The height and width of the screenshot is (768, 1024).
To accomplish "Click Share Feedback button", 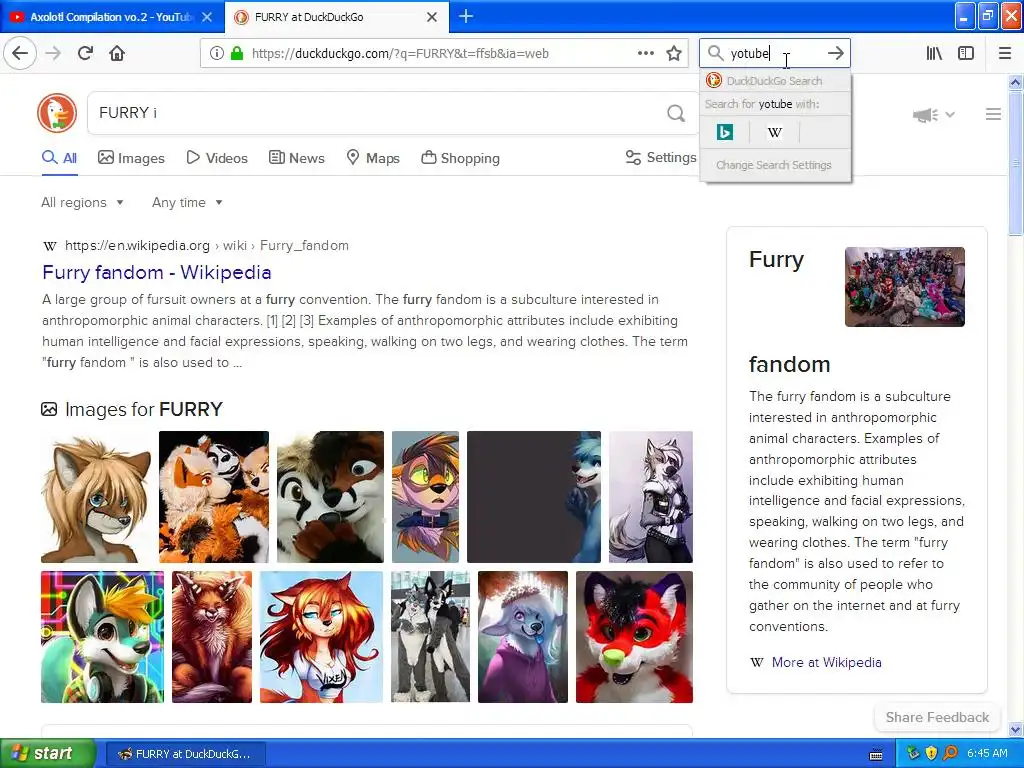I will pos(937,717).
